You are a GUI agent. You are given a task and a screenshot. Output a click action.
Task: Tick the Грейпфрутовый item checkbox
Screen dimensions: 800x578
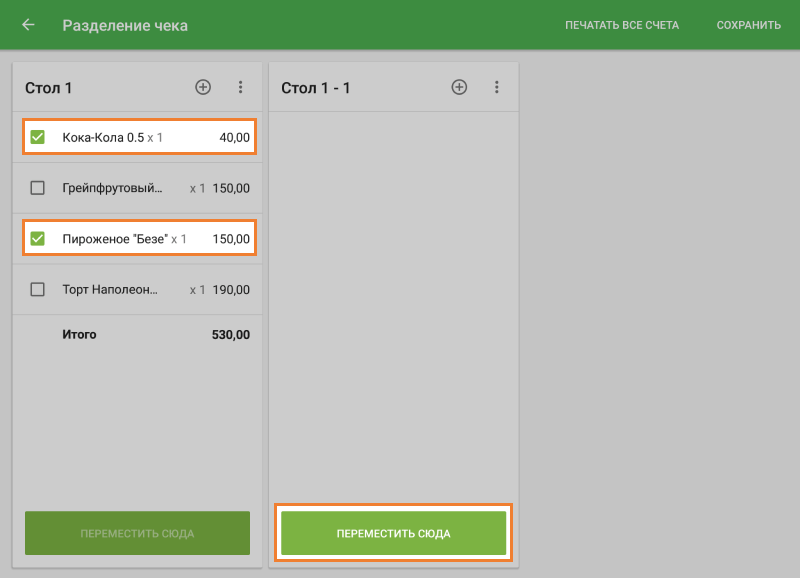click(38, 188)
